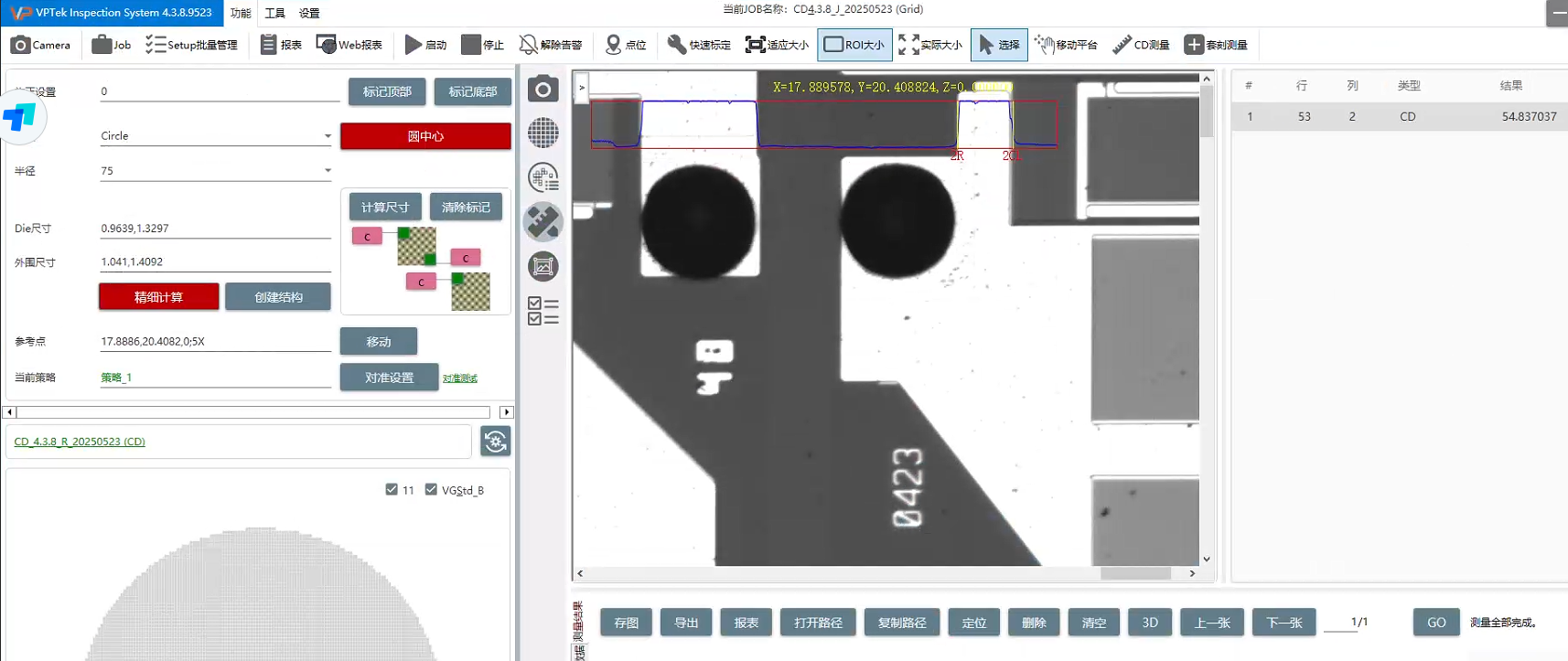Open the 半径 dropdown showing 75
Viewport: 1568px width, 661px height.
pos(216,170)
